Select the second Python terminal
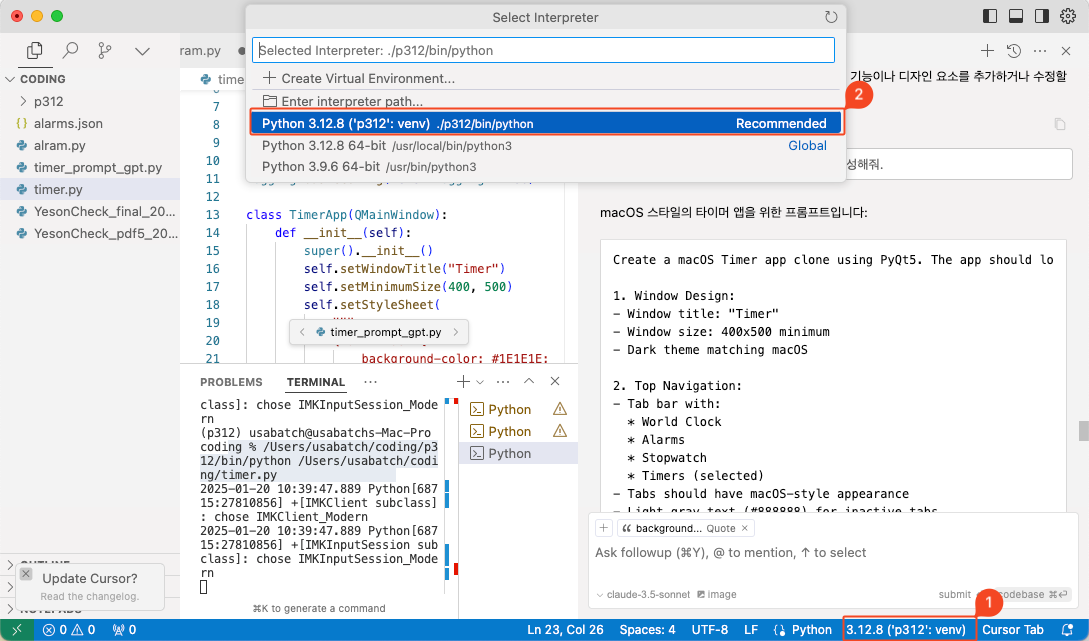This screenshot has width=1089, height=641. coord(518,432)
